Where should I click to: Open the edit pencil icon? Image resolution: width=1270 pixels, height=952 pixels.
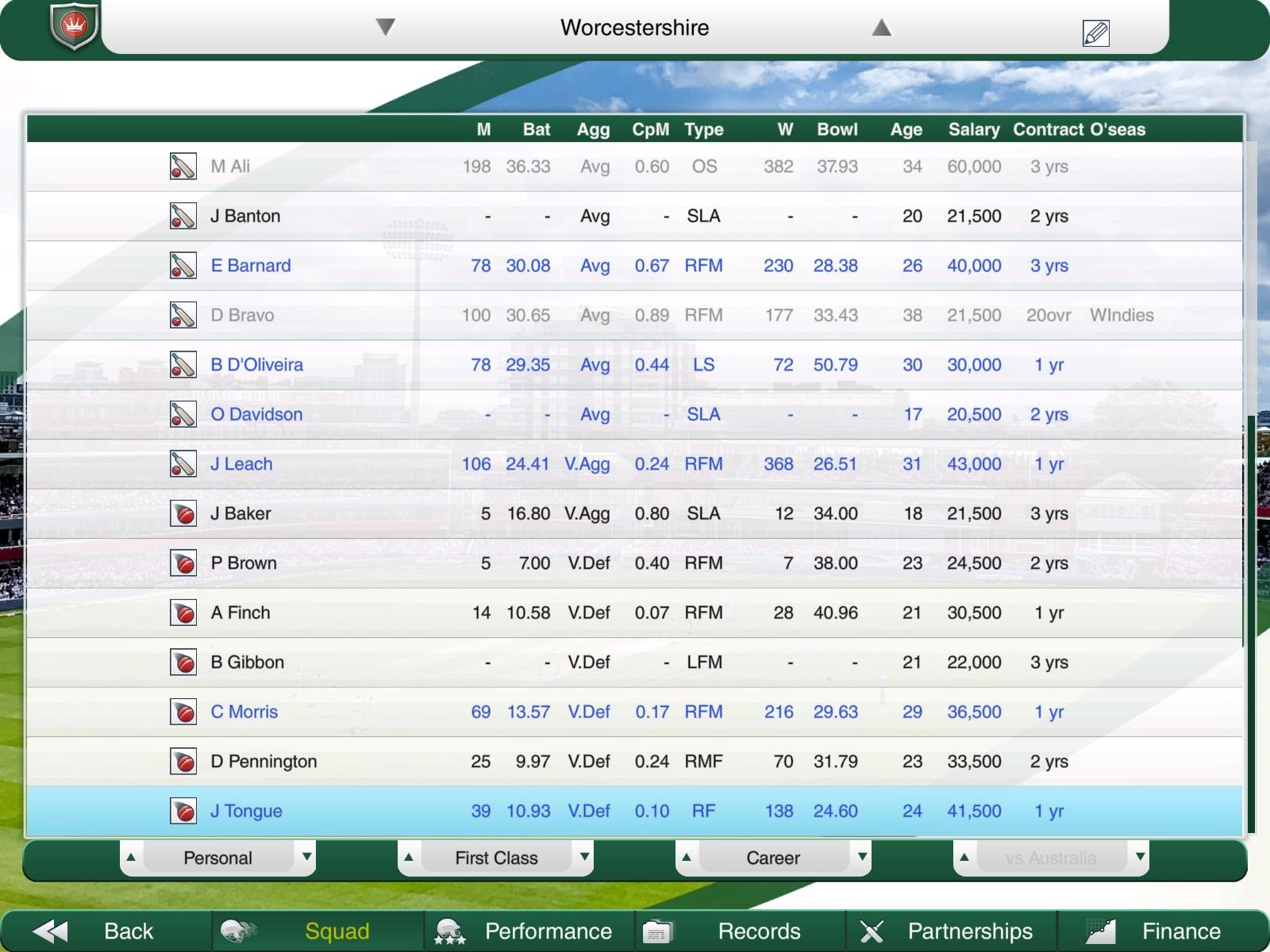(1095, 33)
